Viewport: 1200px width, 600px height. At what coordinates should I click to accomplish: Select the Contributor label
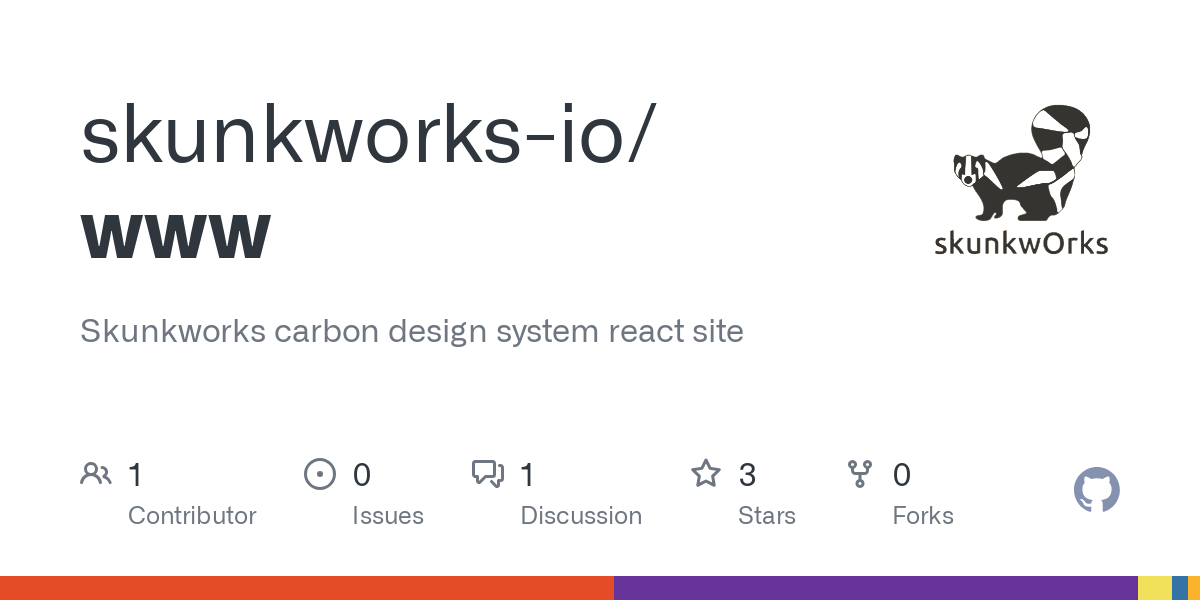click(x=192, y=516)
